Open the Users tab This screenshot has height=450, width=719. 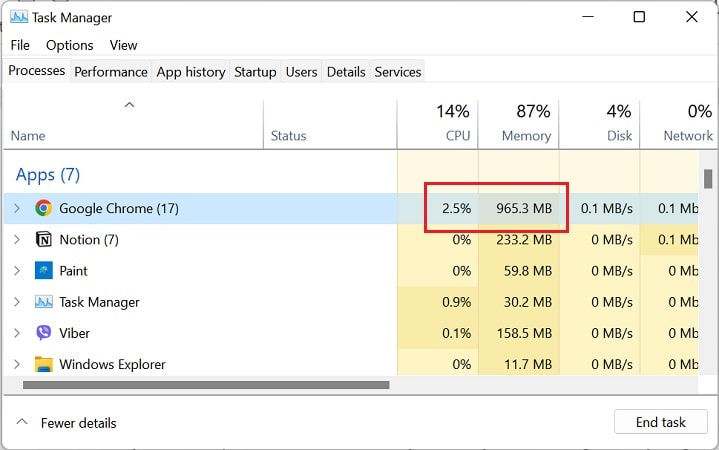[x=301, y=72]
